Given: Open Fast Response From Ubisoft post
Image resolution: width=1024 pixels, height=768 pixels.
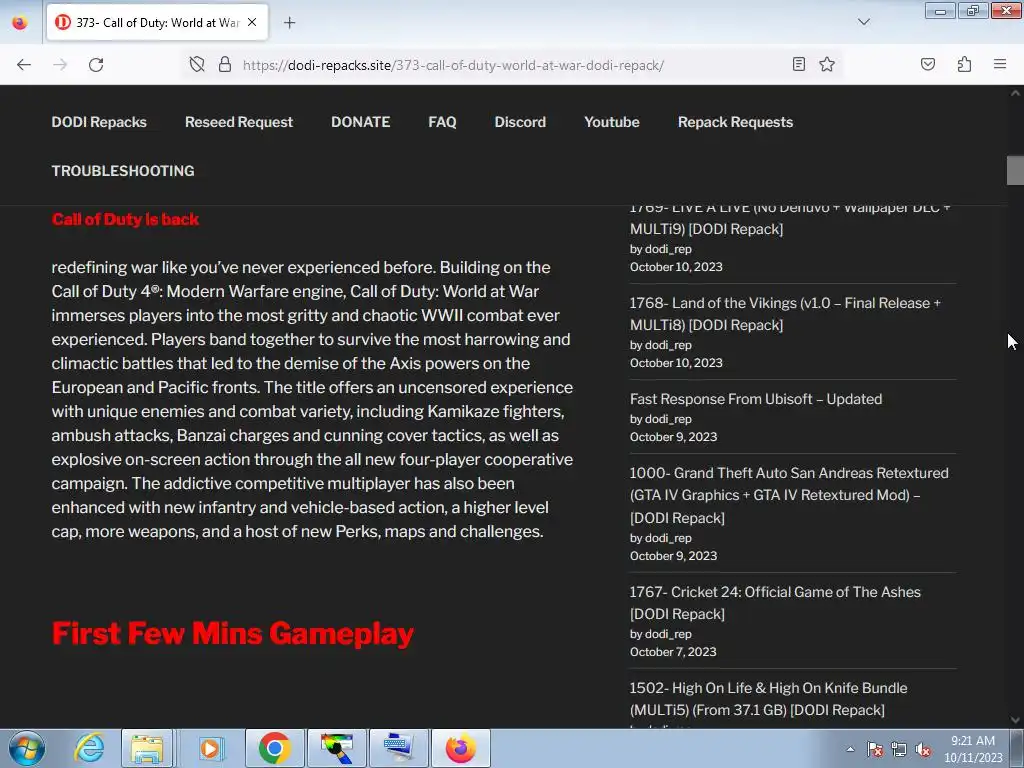Looking at the screenshot, I should point(756,399).
